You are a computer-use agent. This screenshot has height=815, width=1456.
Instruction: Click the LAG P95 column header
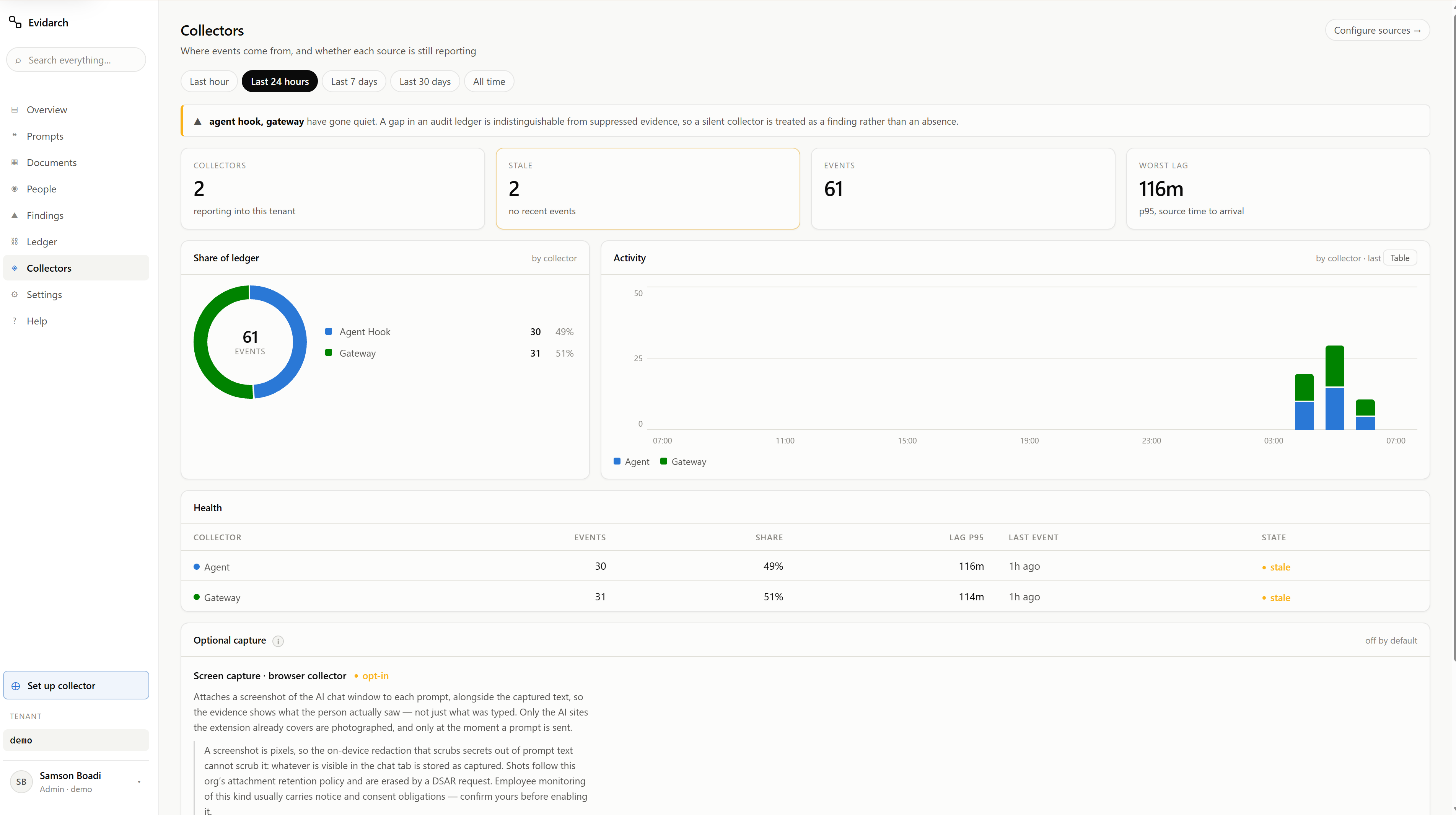(x=966, y=538)
